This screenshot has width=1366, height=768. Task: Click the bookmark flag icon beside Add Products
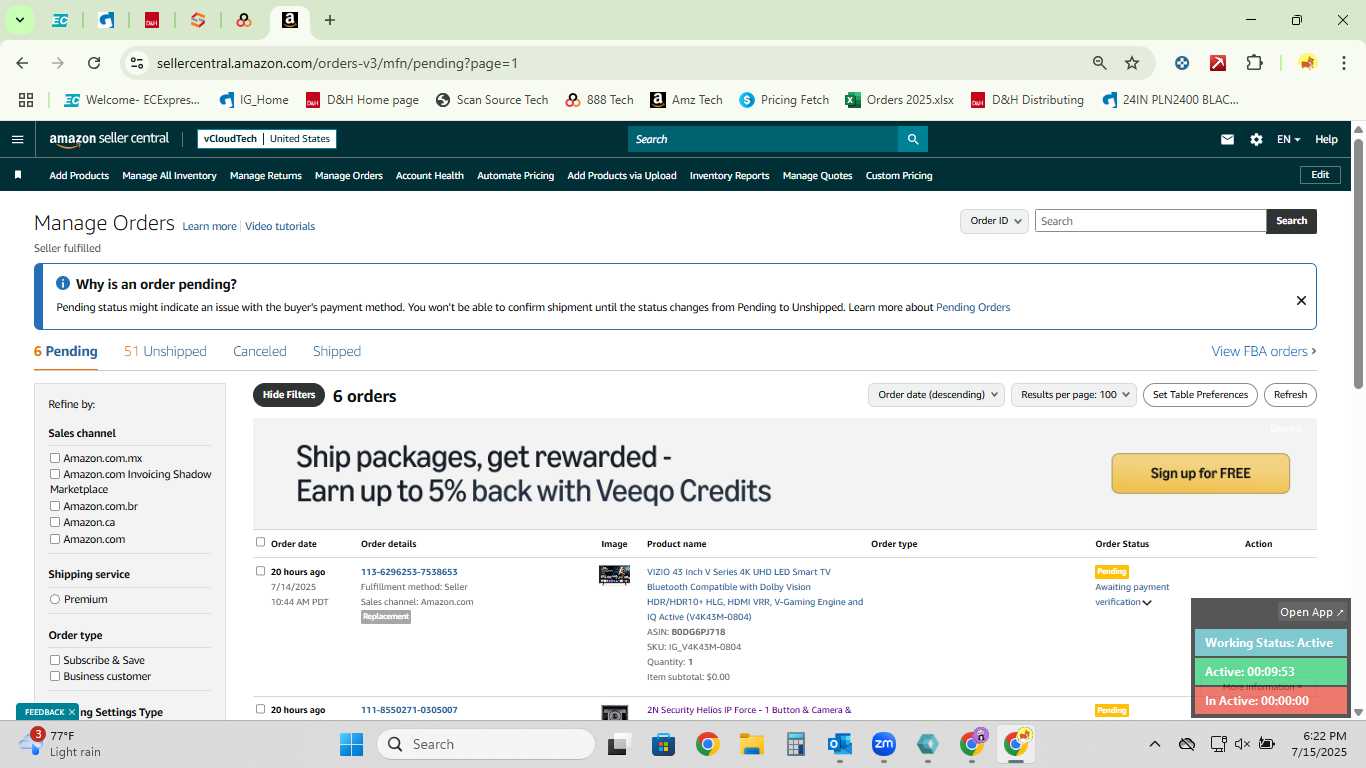pyautogui.click(x=18, y=175)
